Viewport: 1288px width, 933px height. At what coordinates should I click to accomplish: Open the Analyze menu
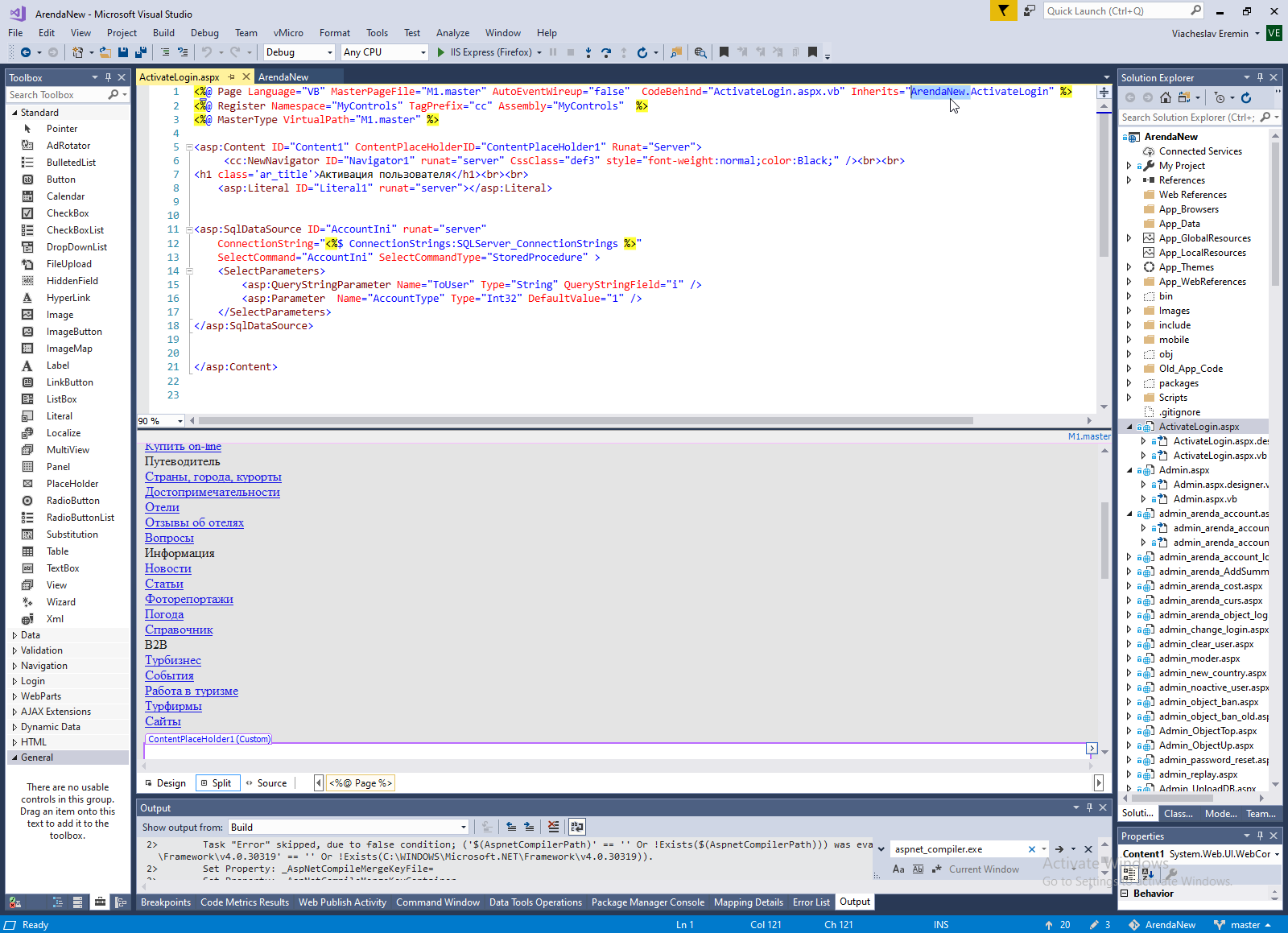452,33
